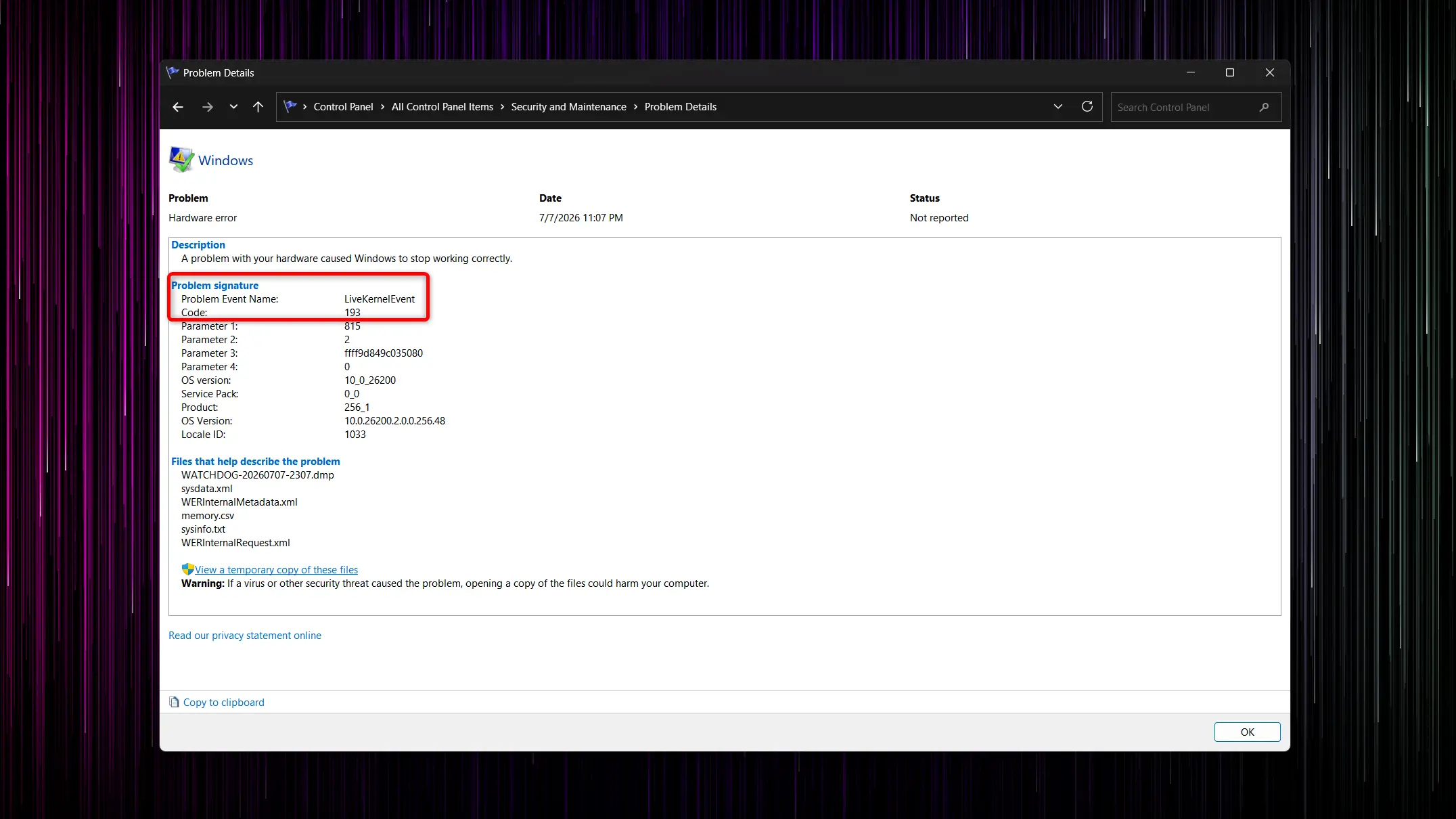The image size is (1456, 819).
Task: Click the flag icon in address bar
Action: point(290,106)
